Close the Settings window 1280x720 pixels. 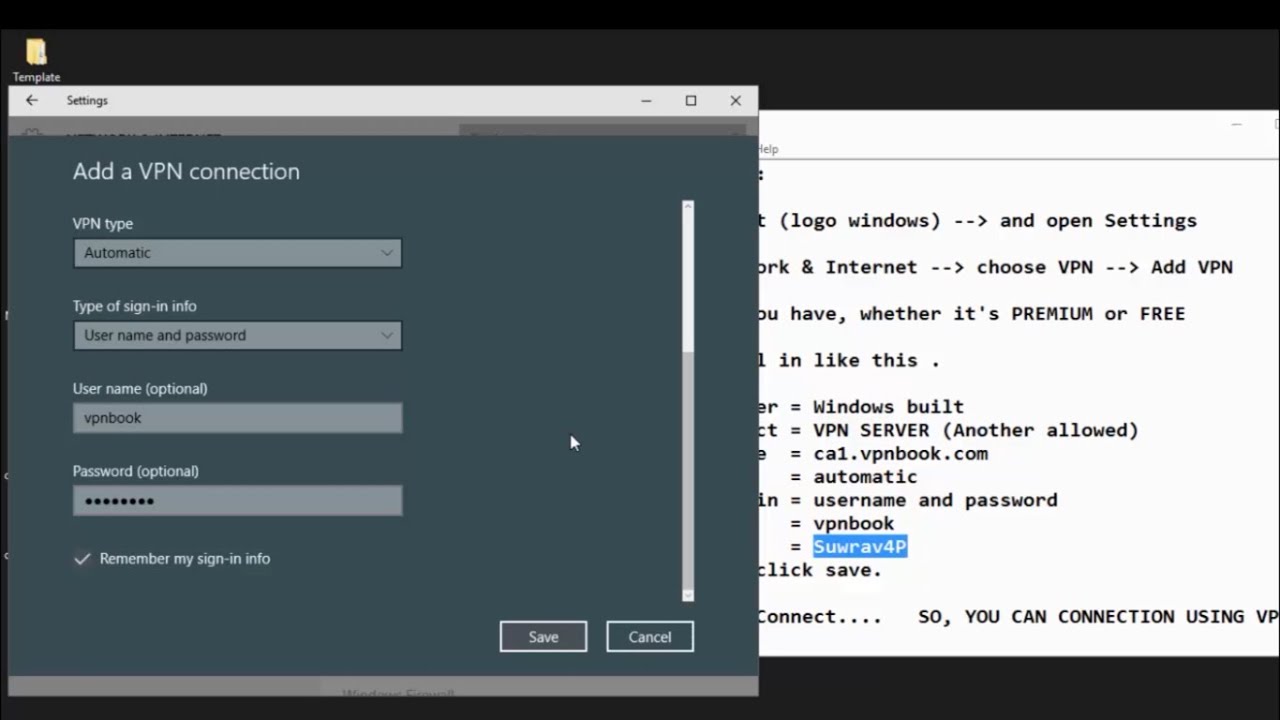point(736,100)
